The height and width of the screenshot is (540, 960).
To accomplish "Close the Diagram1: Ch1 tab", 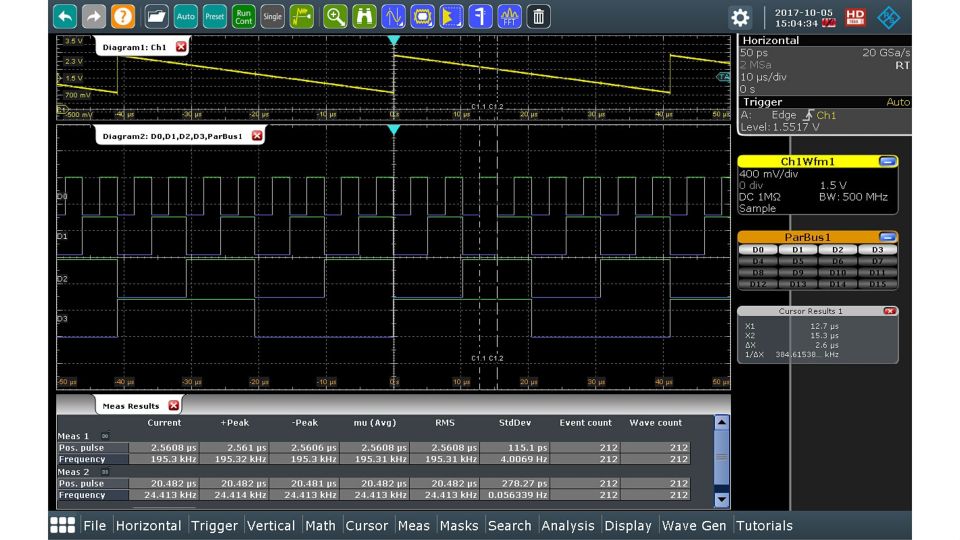I will coord(181,47).
